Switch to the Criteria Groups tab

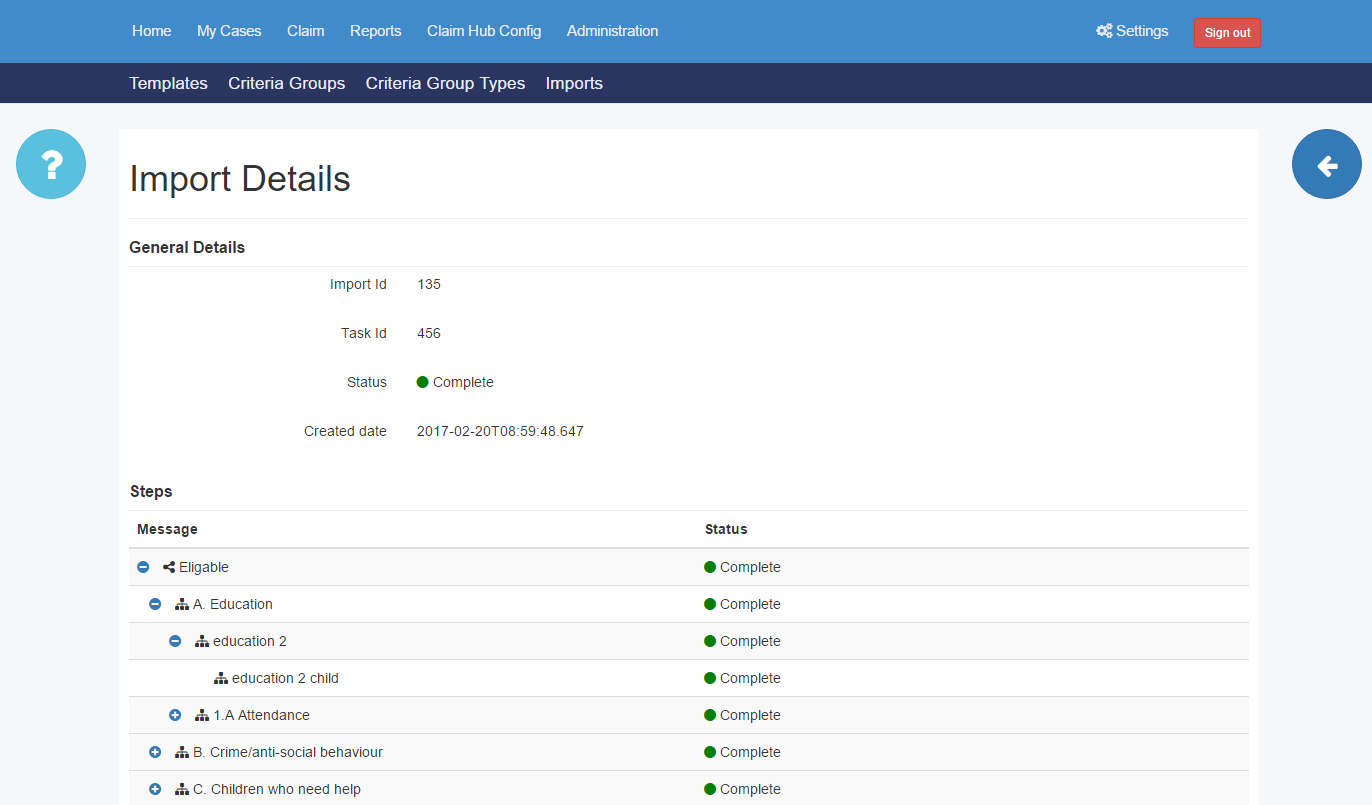(x=286, y=83)
